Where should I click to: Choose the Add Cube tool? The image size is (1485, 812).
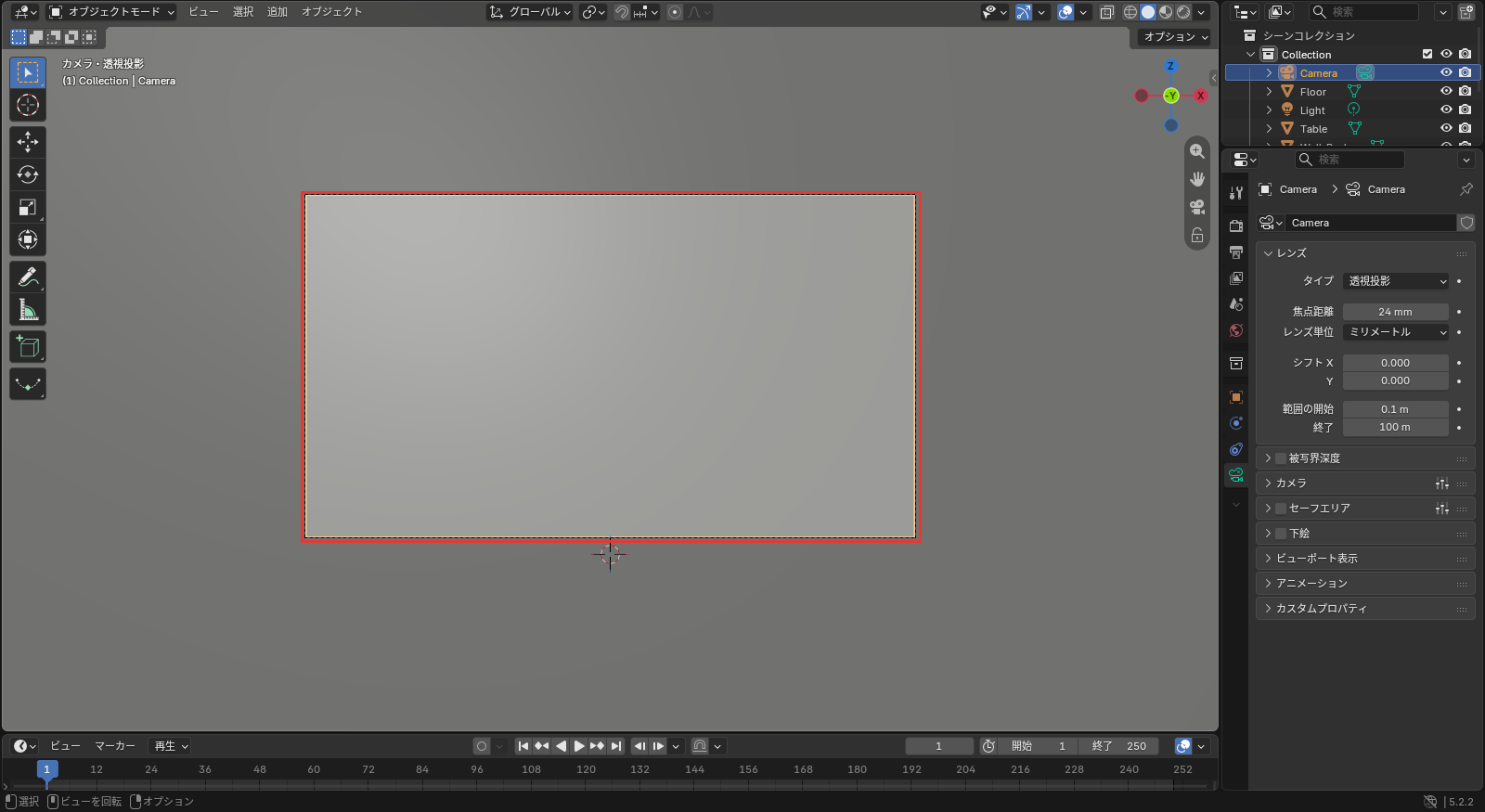28,347
